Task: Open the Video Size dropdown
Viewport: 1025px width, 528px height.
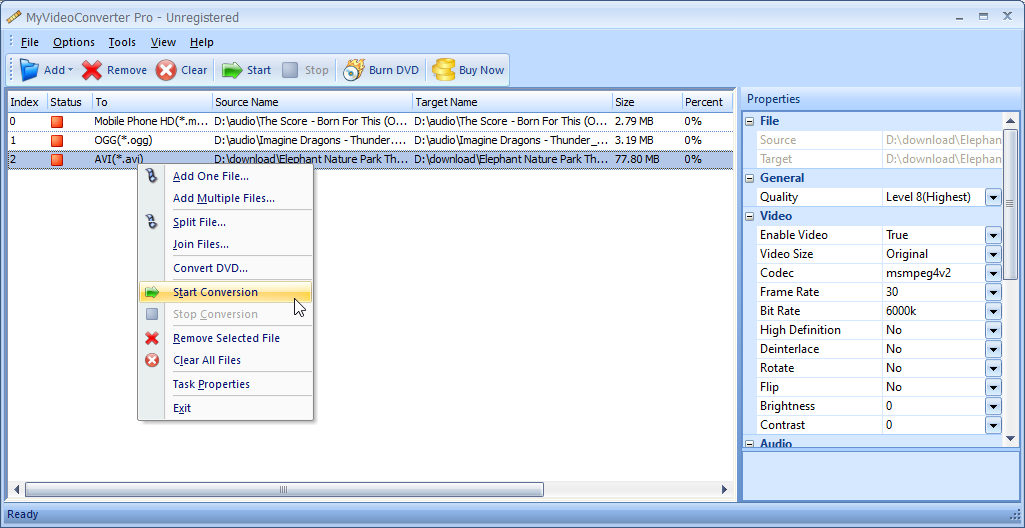Action: click(993, 254)
